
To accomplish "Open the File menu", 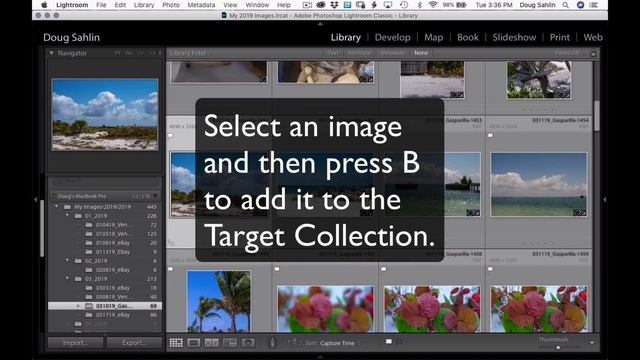I will click(101, 5).
